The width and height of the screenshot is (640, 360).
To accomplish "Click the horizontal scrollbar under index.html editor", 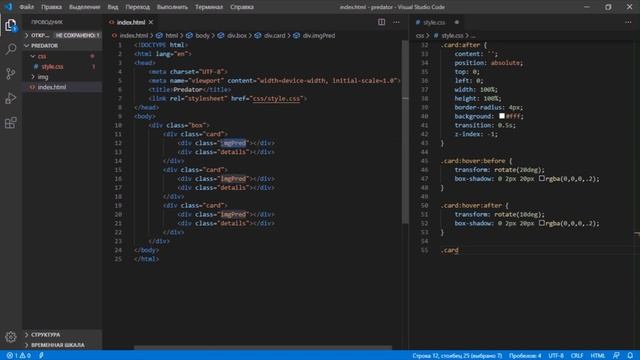I will [x=263, y=348].
